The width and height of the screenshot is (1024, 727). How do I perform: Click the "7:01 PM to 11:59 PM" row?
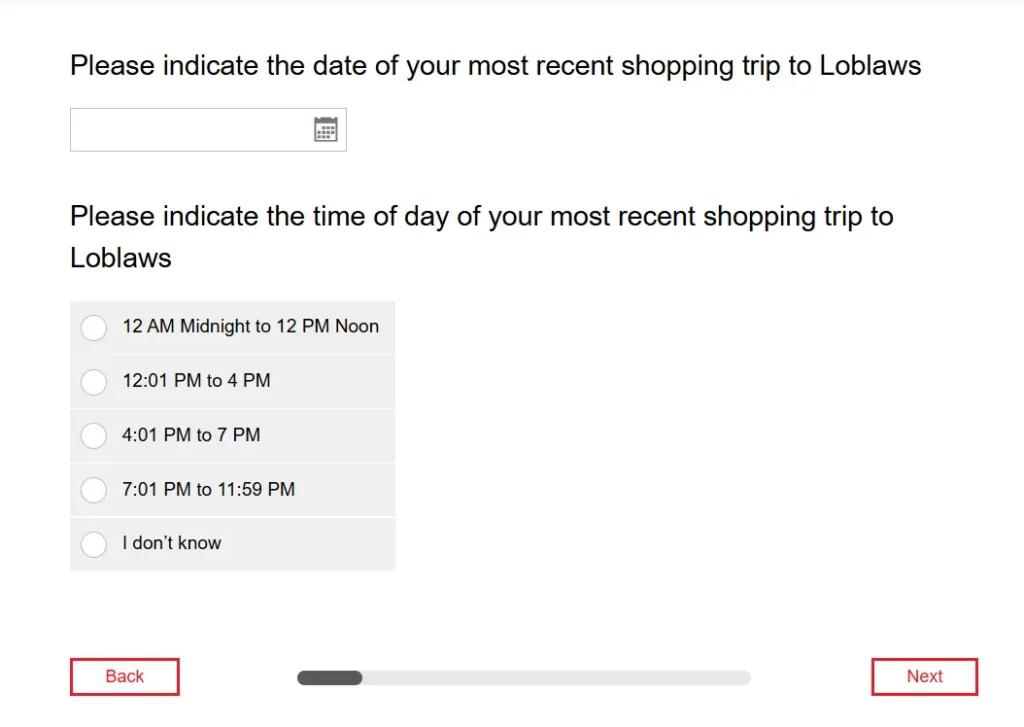click(232, 489)
